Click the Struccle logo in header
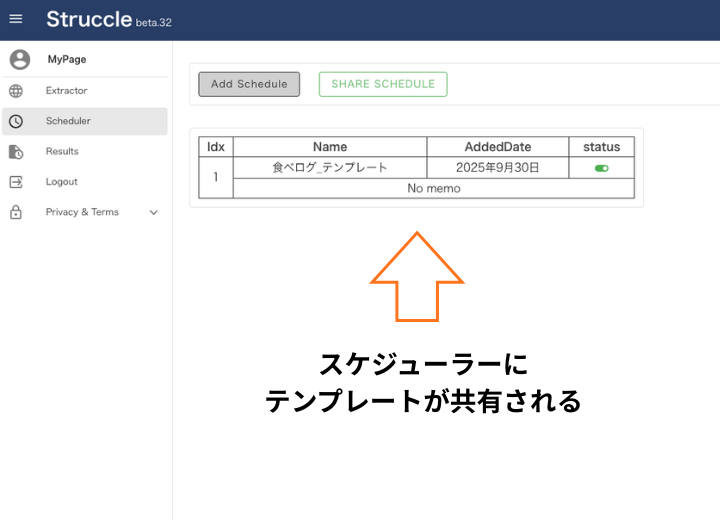 pos(89,19)
